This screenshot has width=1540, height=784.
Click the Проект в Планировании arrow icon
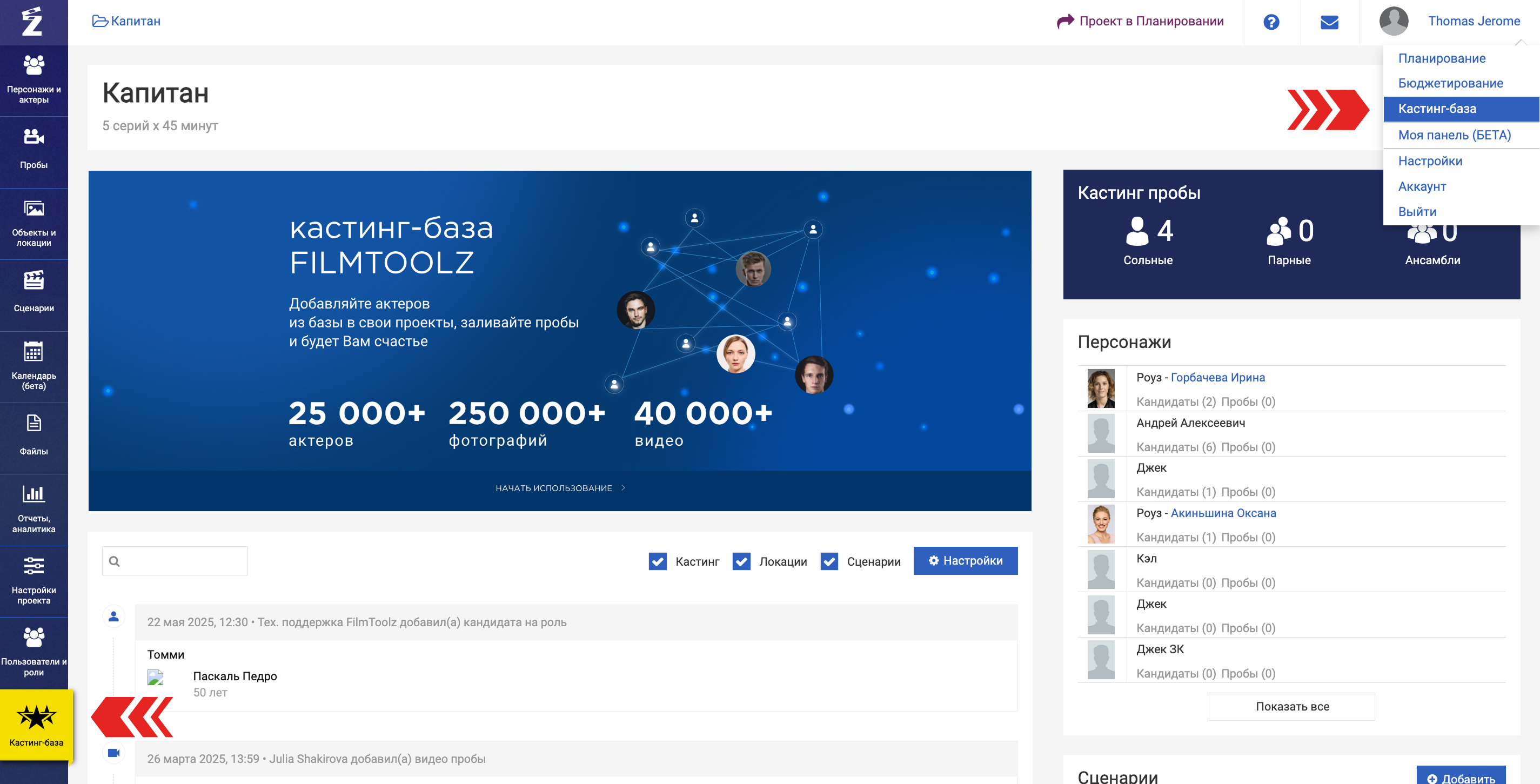pos(1066,22)
